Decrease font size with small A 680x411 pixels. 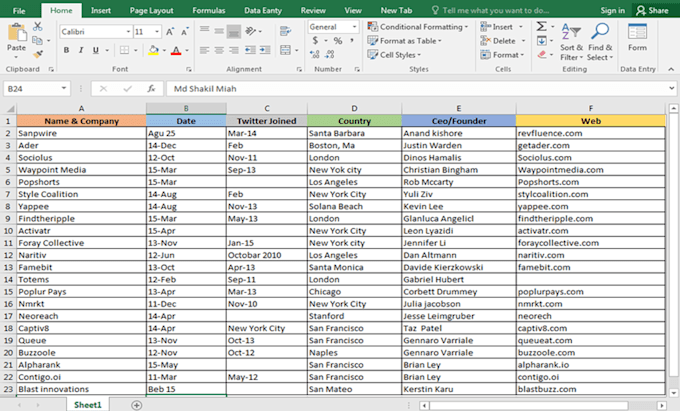coord(185,32)
